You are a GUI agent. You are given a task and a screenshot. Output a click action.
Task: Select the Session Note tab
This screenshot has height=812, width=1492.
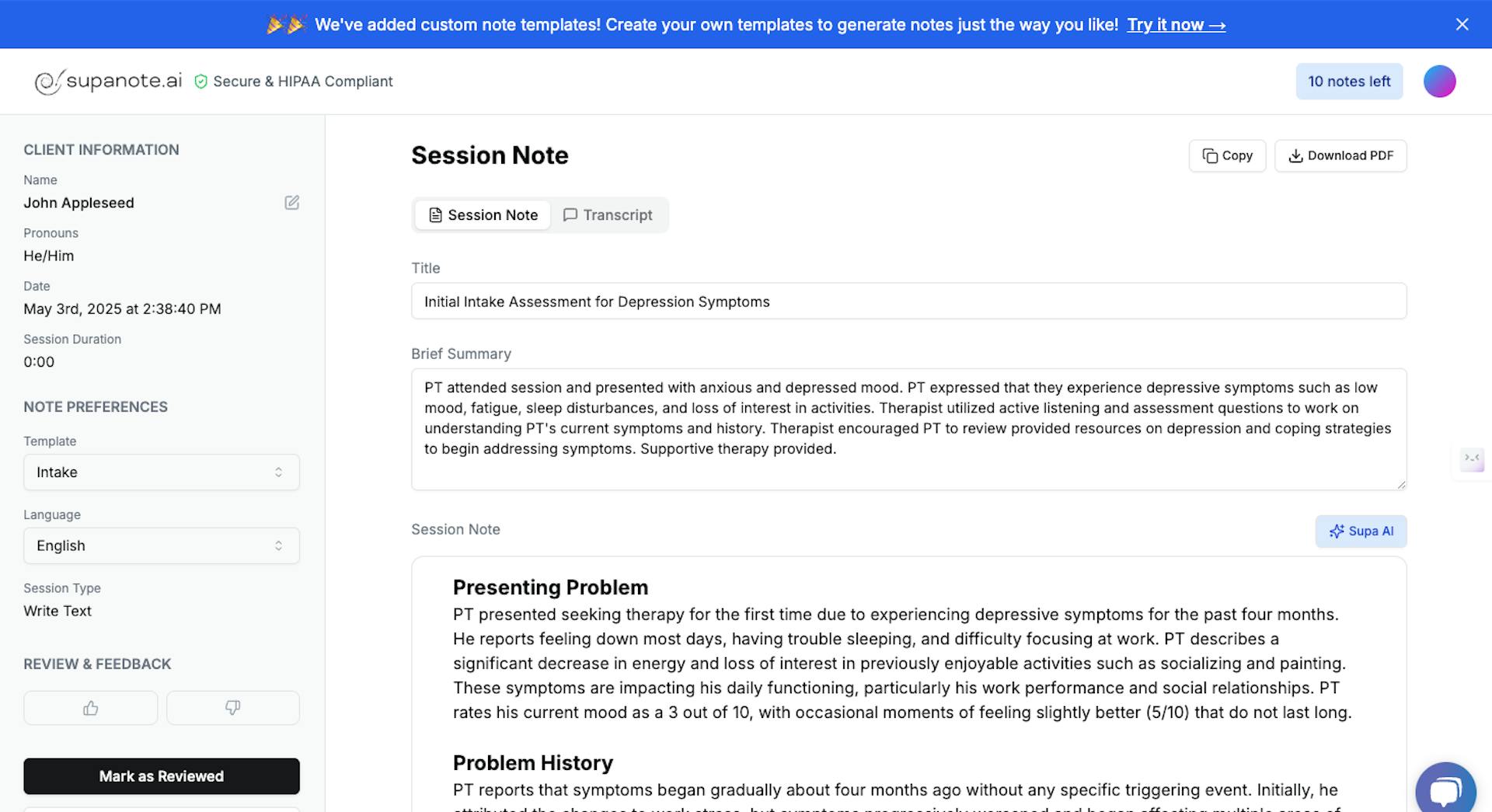click(x=482, y=214)
